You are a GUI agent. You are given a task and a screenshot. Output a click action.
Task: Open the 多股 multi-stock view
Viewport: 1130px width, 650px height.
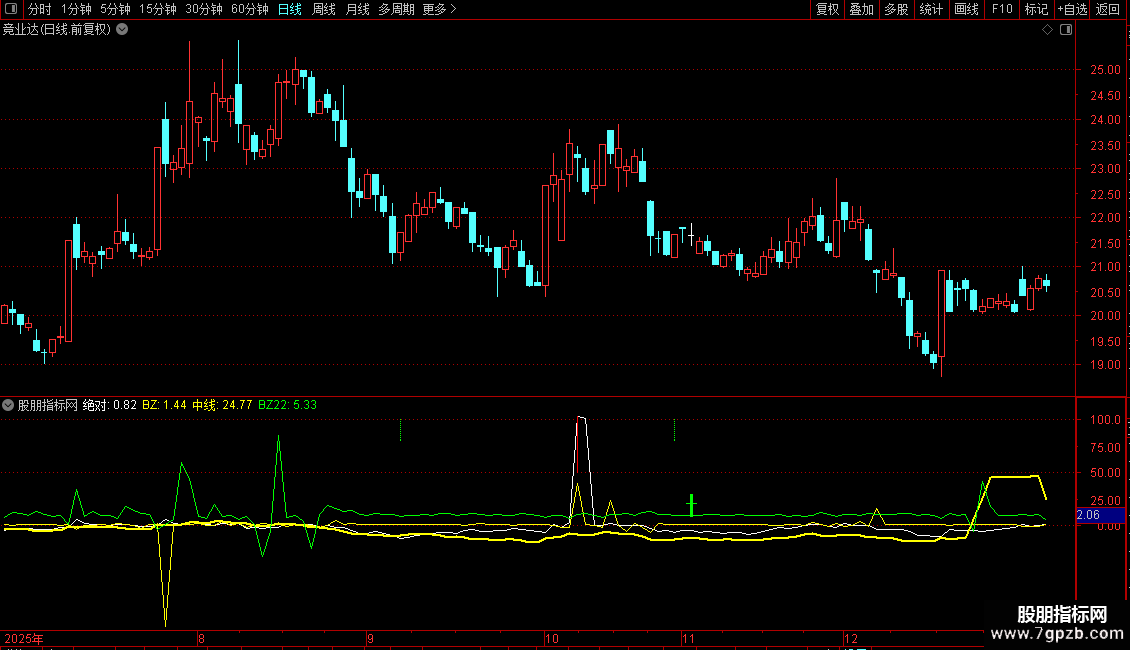coord(896,9)
